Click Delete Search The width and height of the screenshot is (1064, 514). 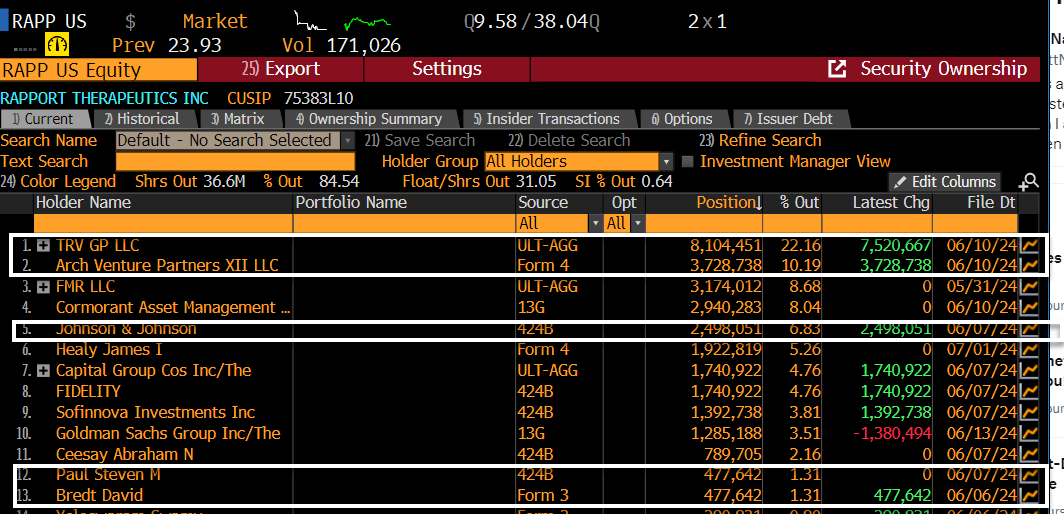pyautogui.click(x=569, y=141)
